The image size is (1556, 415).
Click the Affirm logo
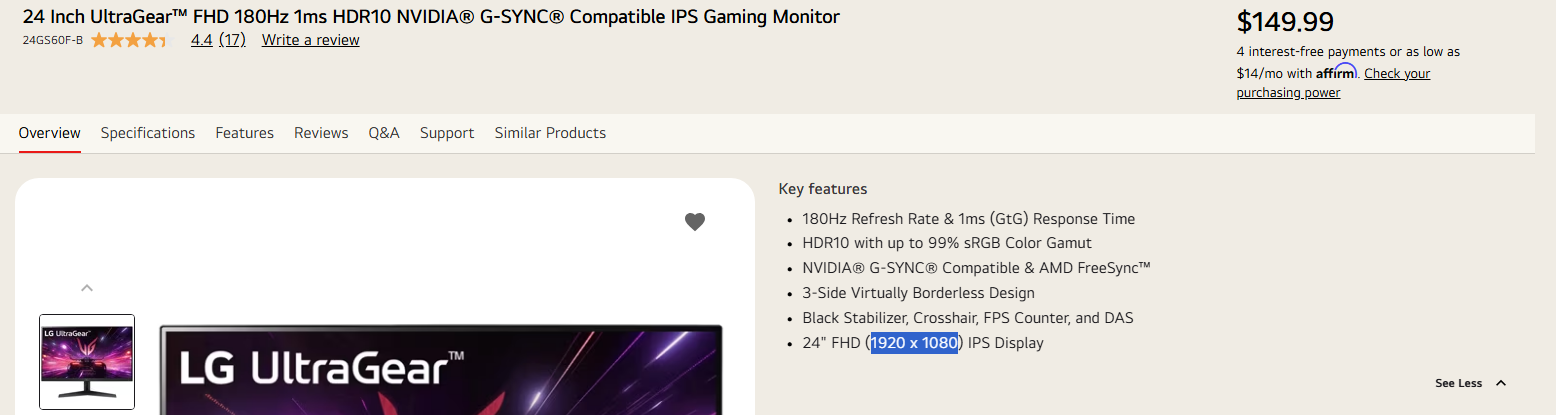click(x=1335, y=73)
